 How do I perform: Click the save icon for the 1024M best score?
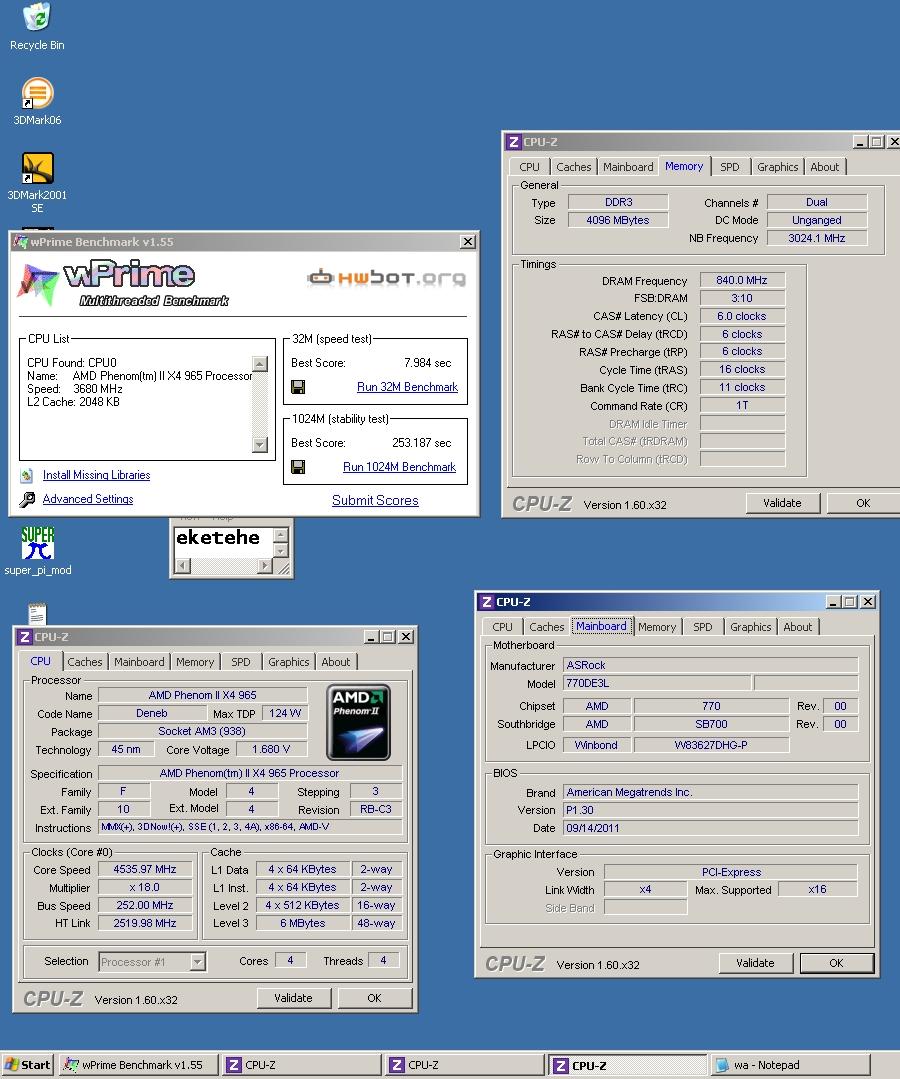(x=298, y=467)
